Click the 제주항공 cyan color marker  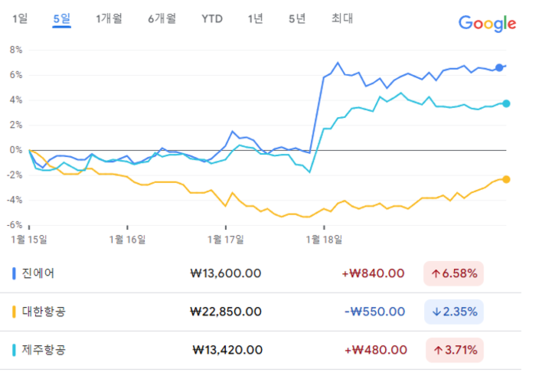14,350
